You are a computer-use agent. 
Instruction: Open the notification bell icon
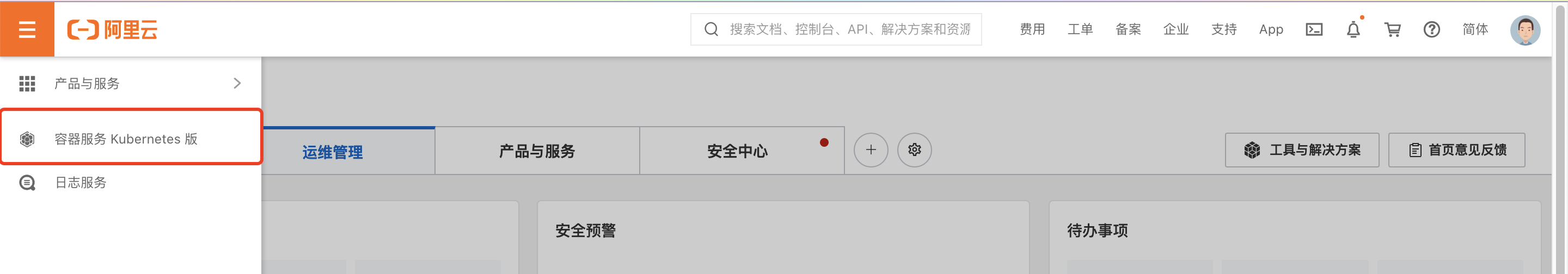point(1352,29)
